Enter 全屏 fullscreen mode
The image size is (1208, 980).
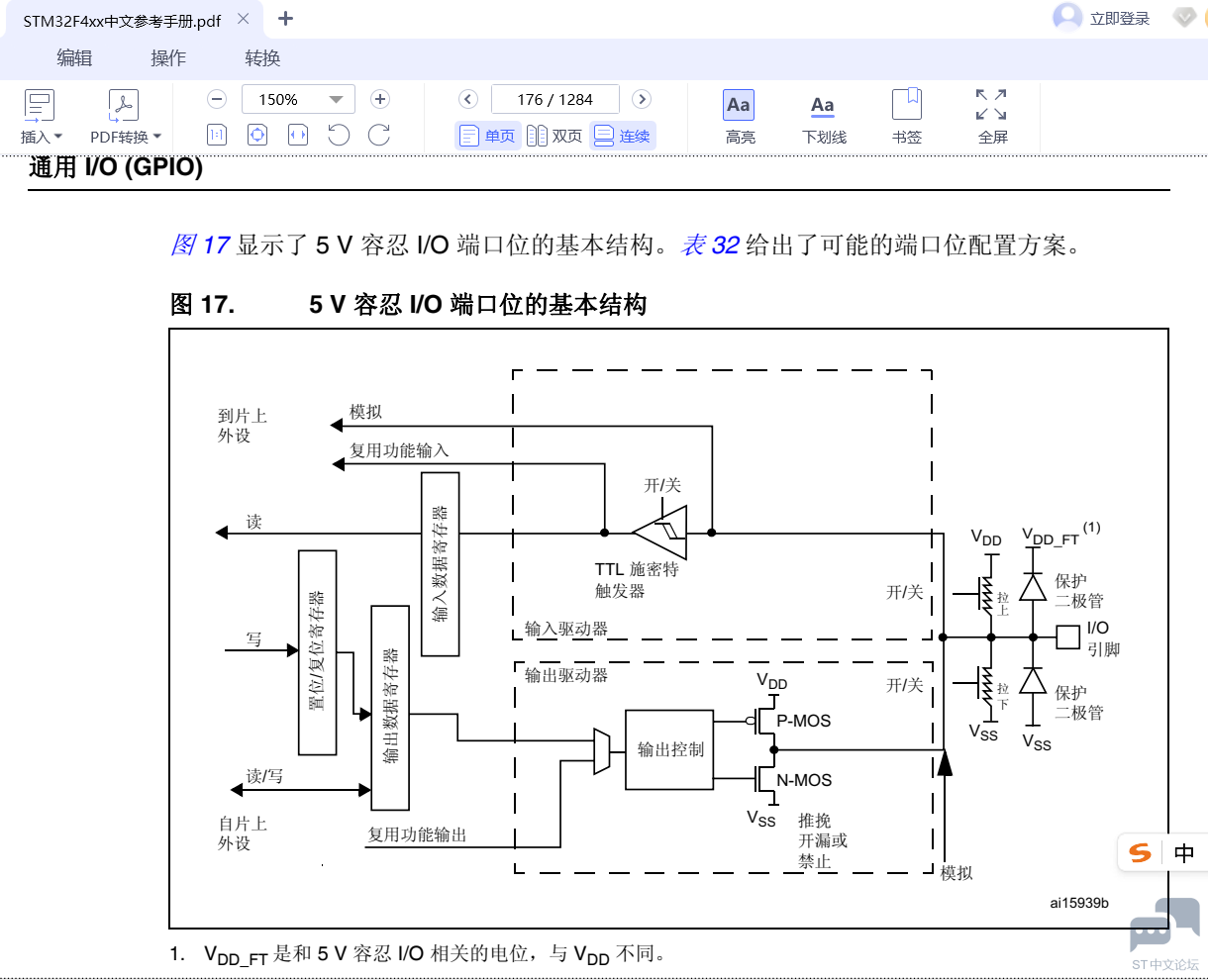[x=991, y=117]
